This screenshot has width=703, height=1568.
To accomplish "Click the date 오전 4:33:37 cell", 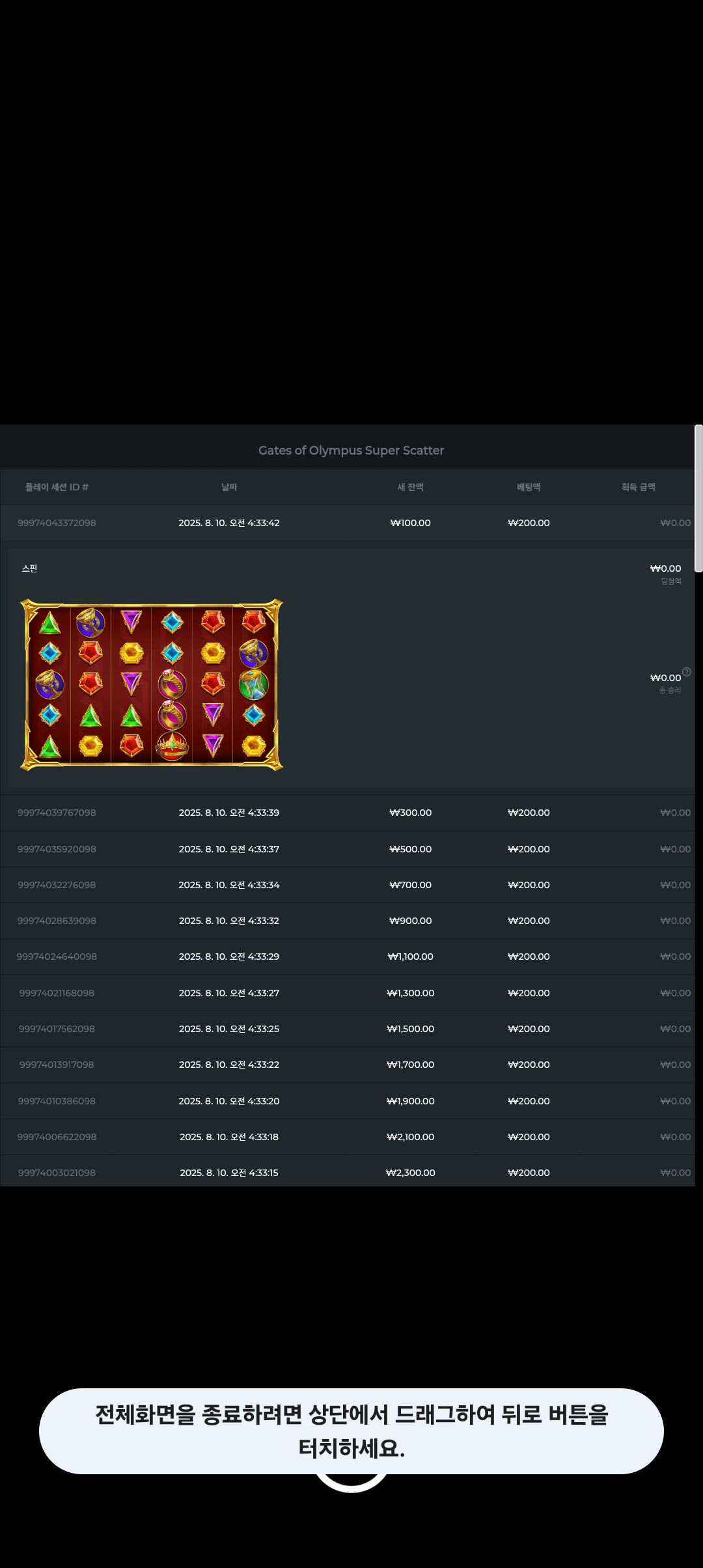I will 229,849.
